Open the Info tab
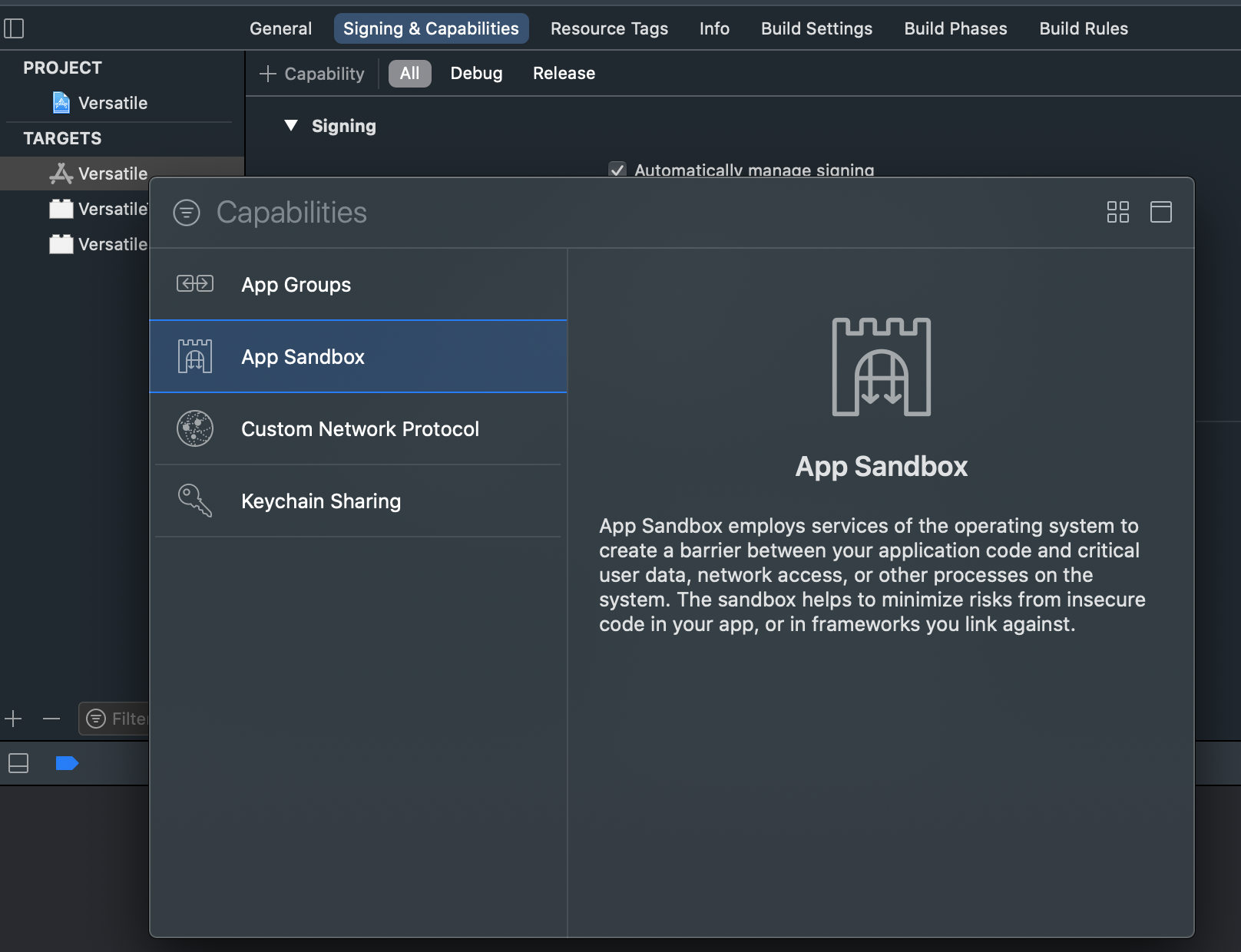The width and height of the screenshot is (1241, 952). pos(714,28)
